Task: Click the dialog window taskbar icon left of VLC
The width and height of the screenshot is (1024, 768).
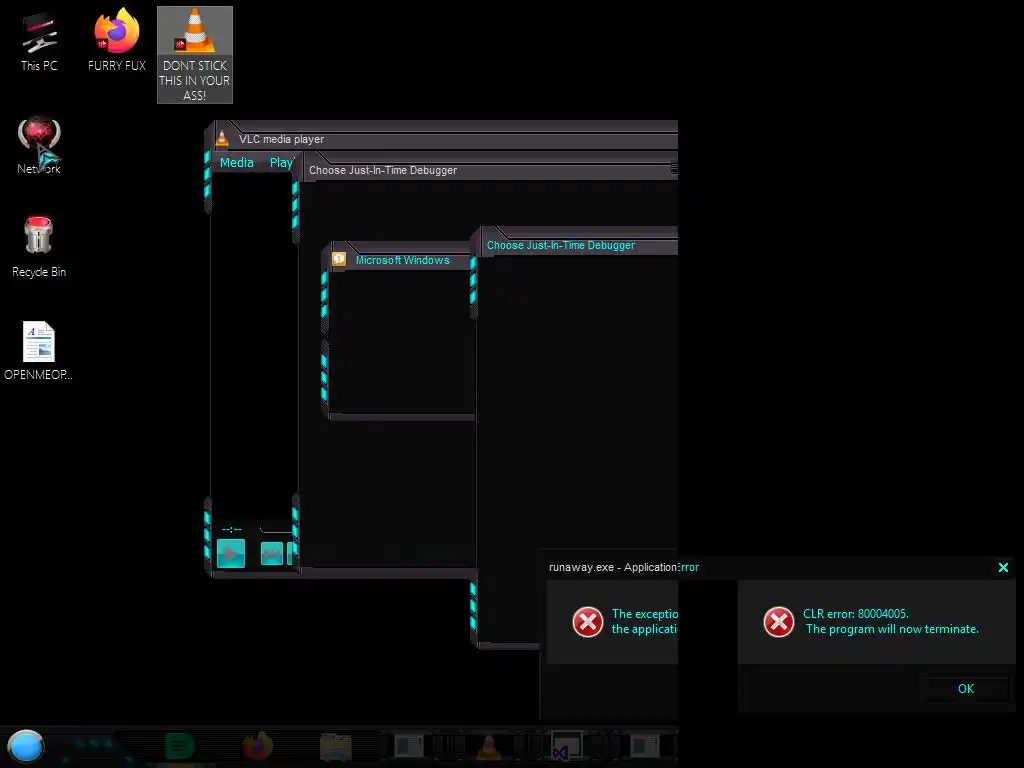Action: [x=409, y=746]
